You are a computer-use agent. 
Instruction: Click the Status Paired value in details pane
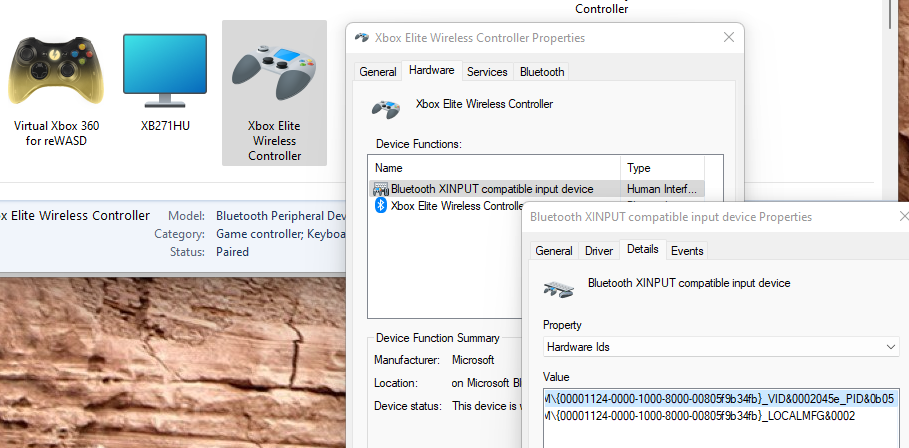tap(232, 252)
